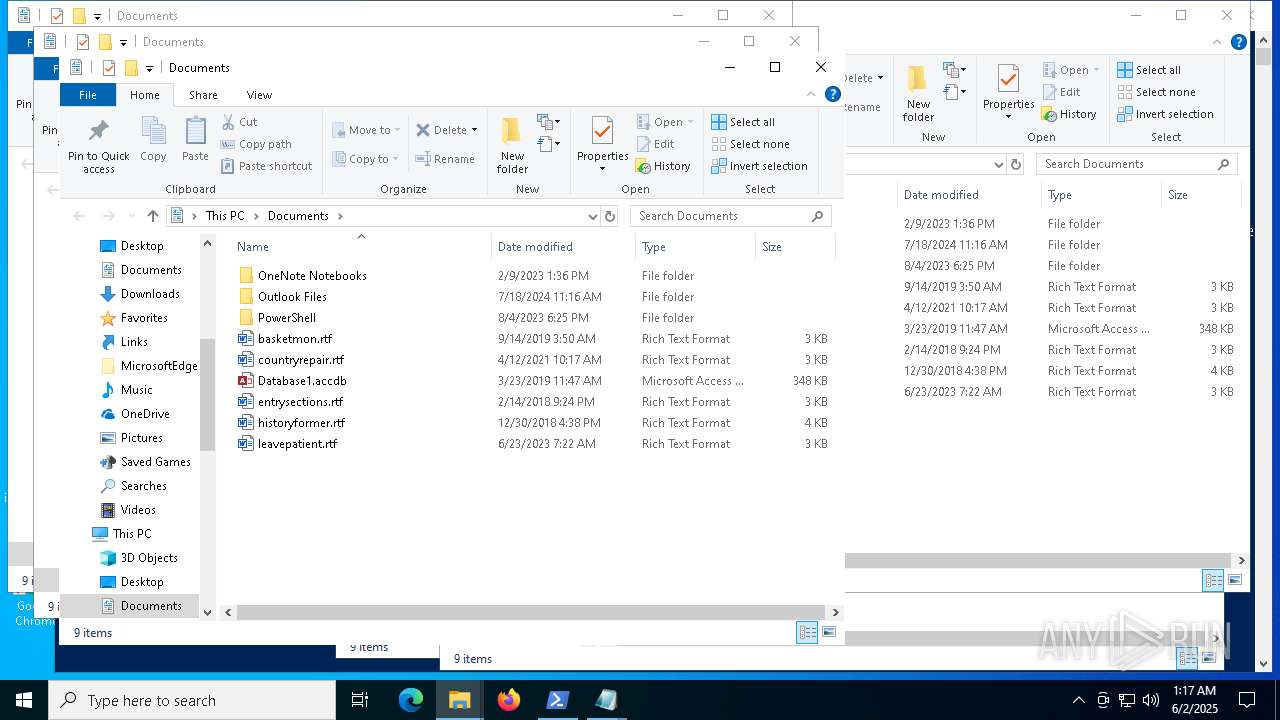Image resolution: width=1280 pixels, height=720 pixels.
Task: Open New item dropdown in New group
Action: 549,122
